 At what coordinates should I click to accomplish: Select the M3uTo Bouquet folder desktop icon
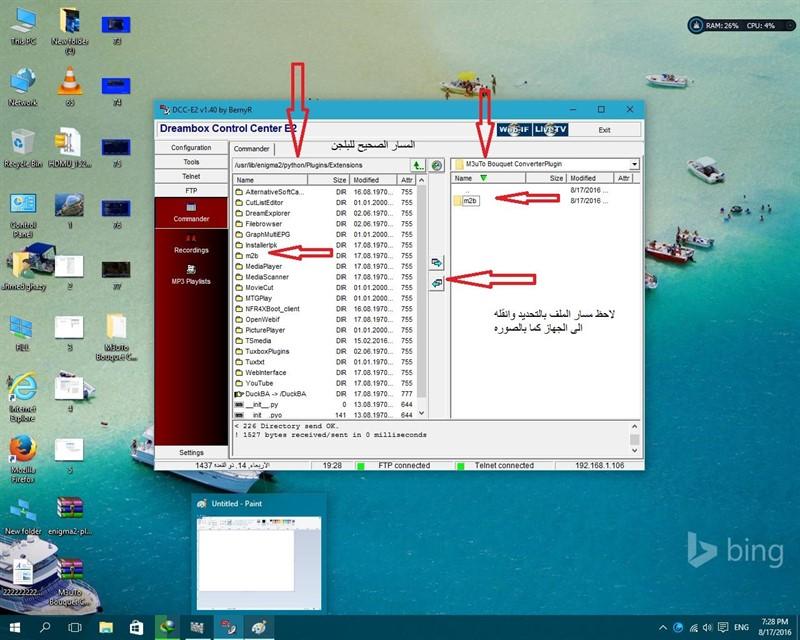pyautogui.click(x=116, y=337)
